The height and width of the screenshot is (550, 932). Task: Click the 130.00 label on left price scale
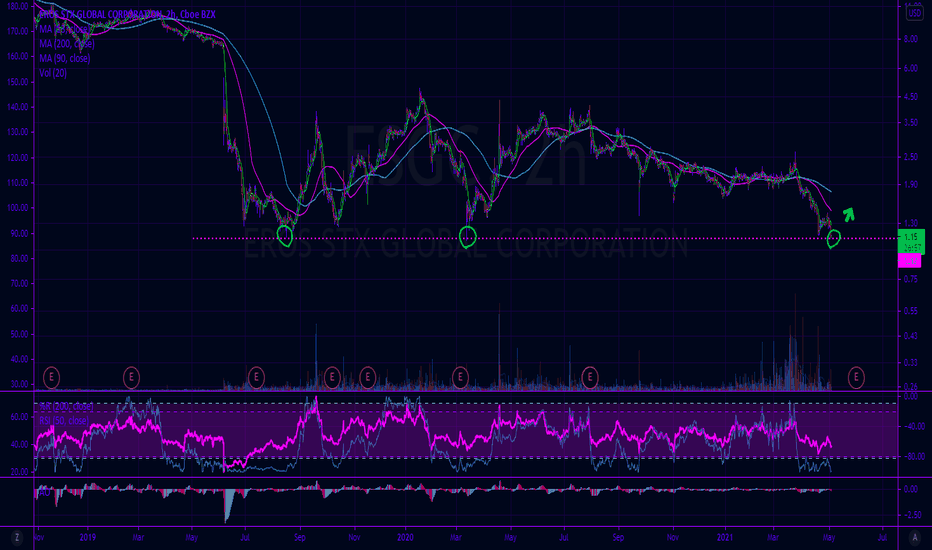(x=17, y=132)
